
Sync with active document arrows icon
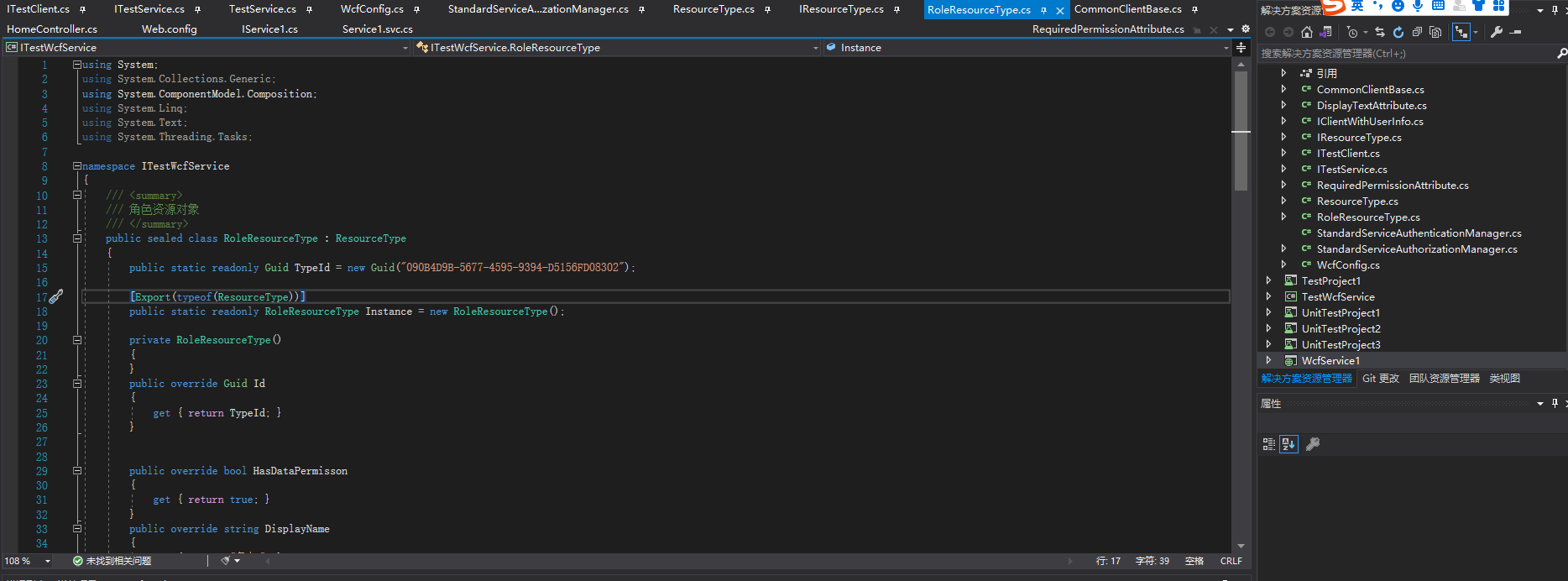pos(1380,32)
